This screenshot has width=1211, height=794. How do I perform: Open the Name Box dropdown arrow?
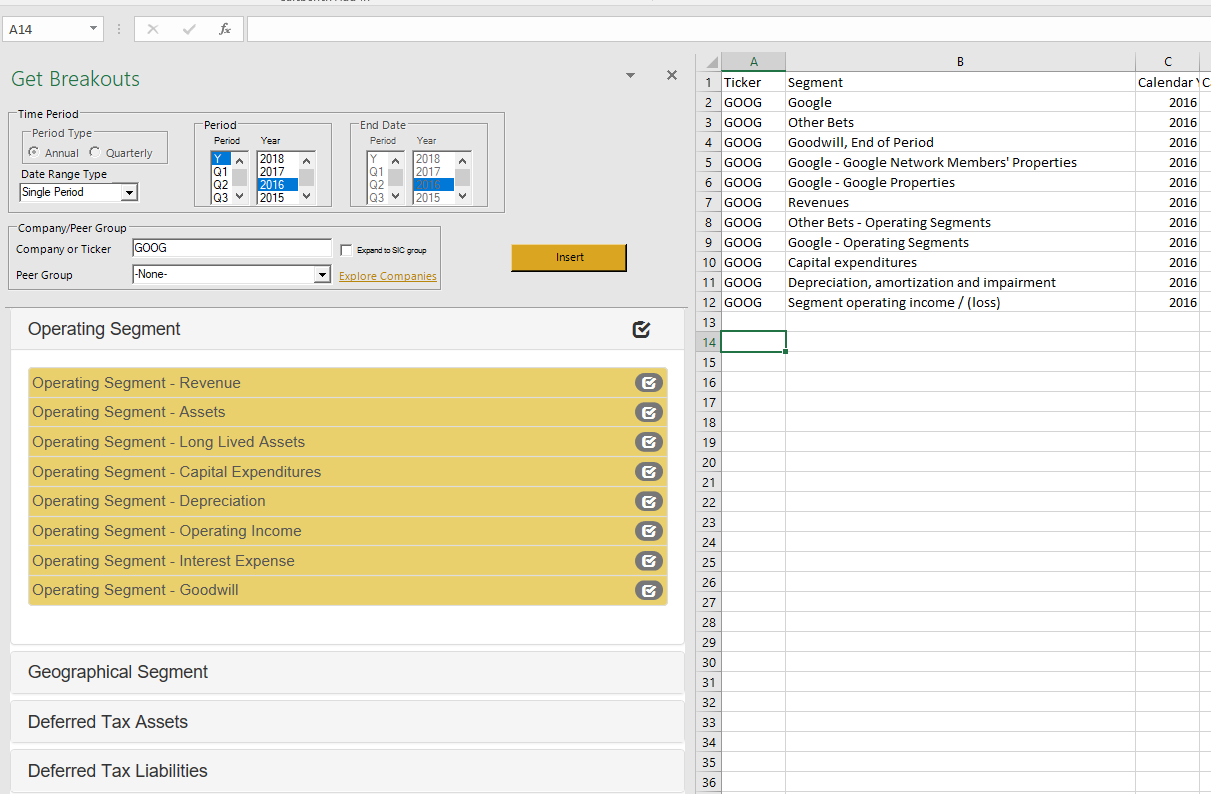coord(94,30)
